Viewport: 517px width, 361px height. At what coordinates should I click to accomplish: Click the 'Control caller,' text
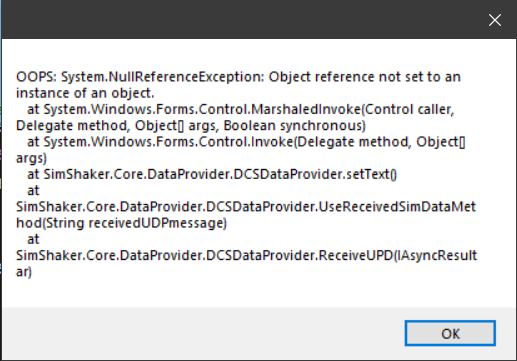pos(409,110)
